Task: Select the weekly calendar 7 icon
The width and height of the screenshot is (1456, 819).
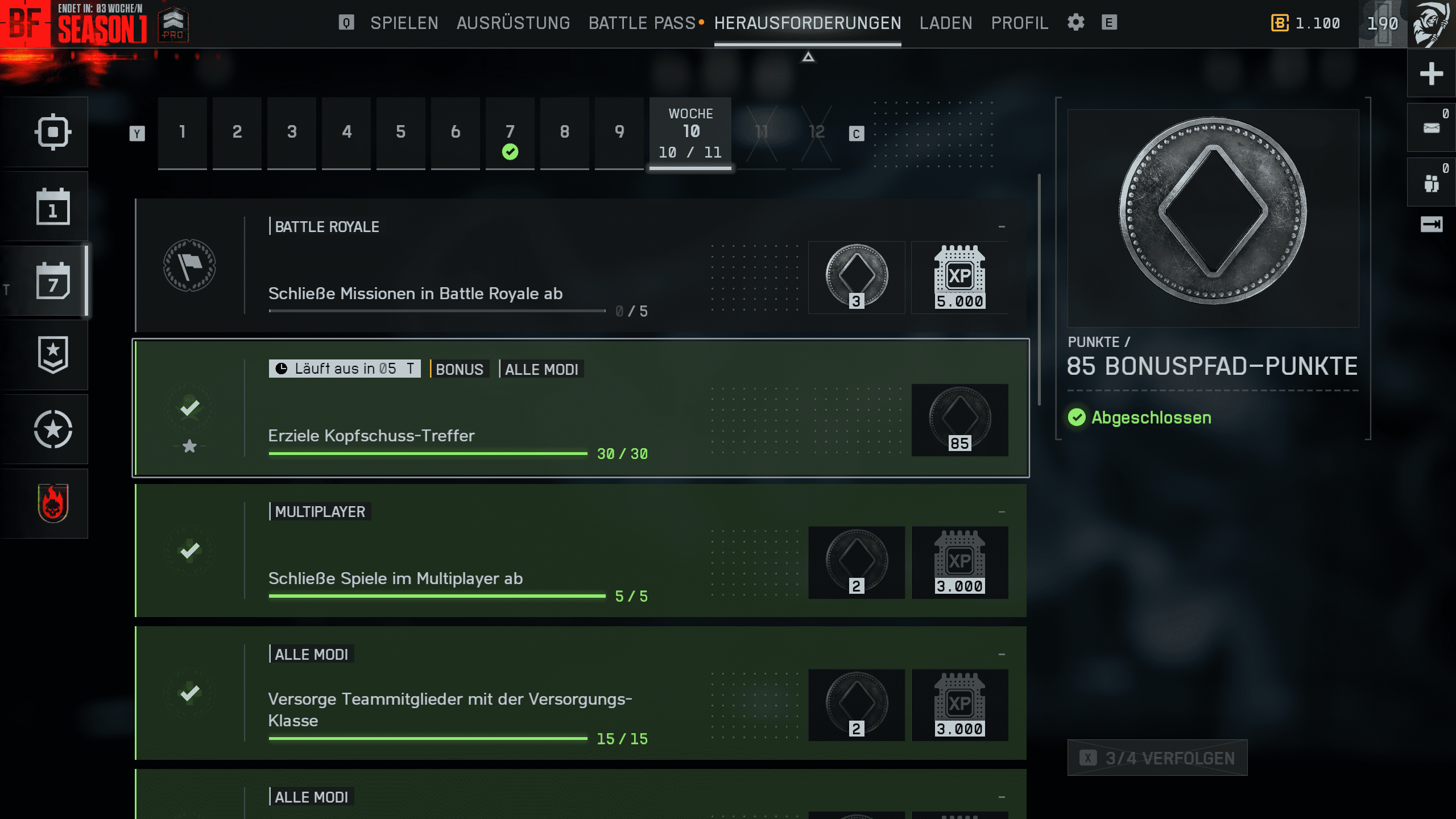Action: (x=53, y=281)
